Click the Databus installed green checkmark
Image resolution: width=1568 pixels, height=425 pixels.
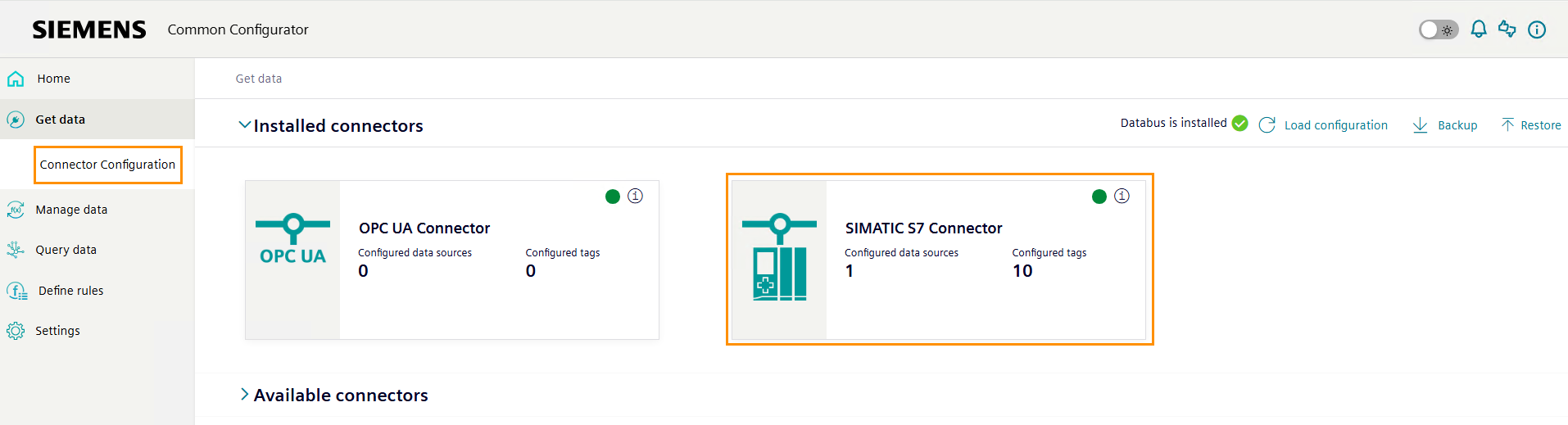coord(1240,124)
